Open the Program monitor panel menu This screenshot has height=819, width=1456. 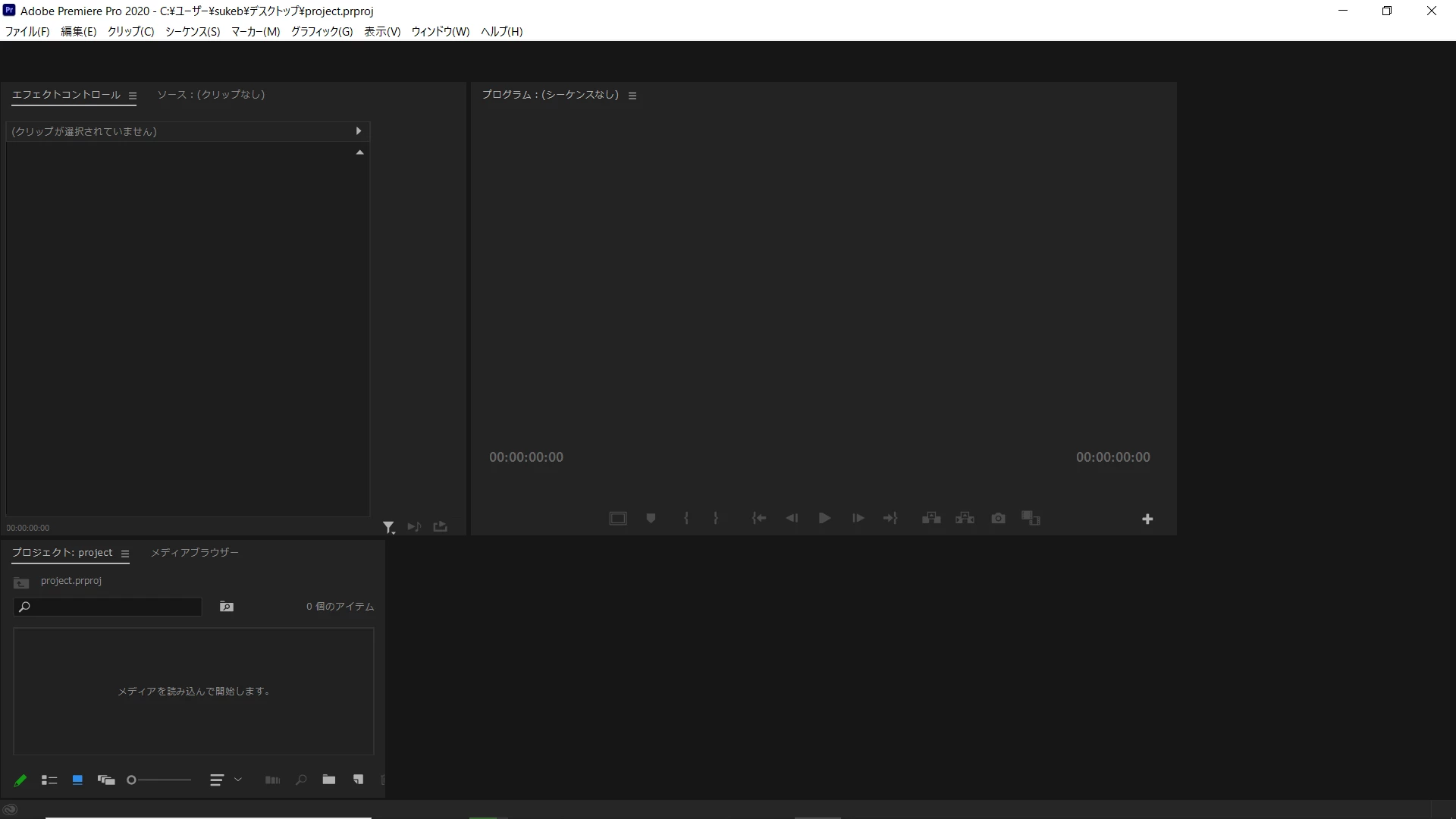coord(632,96)
